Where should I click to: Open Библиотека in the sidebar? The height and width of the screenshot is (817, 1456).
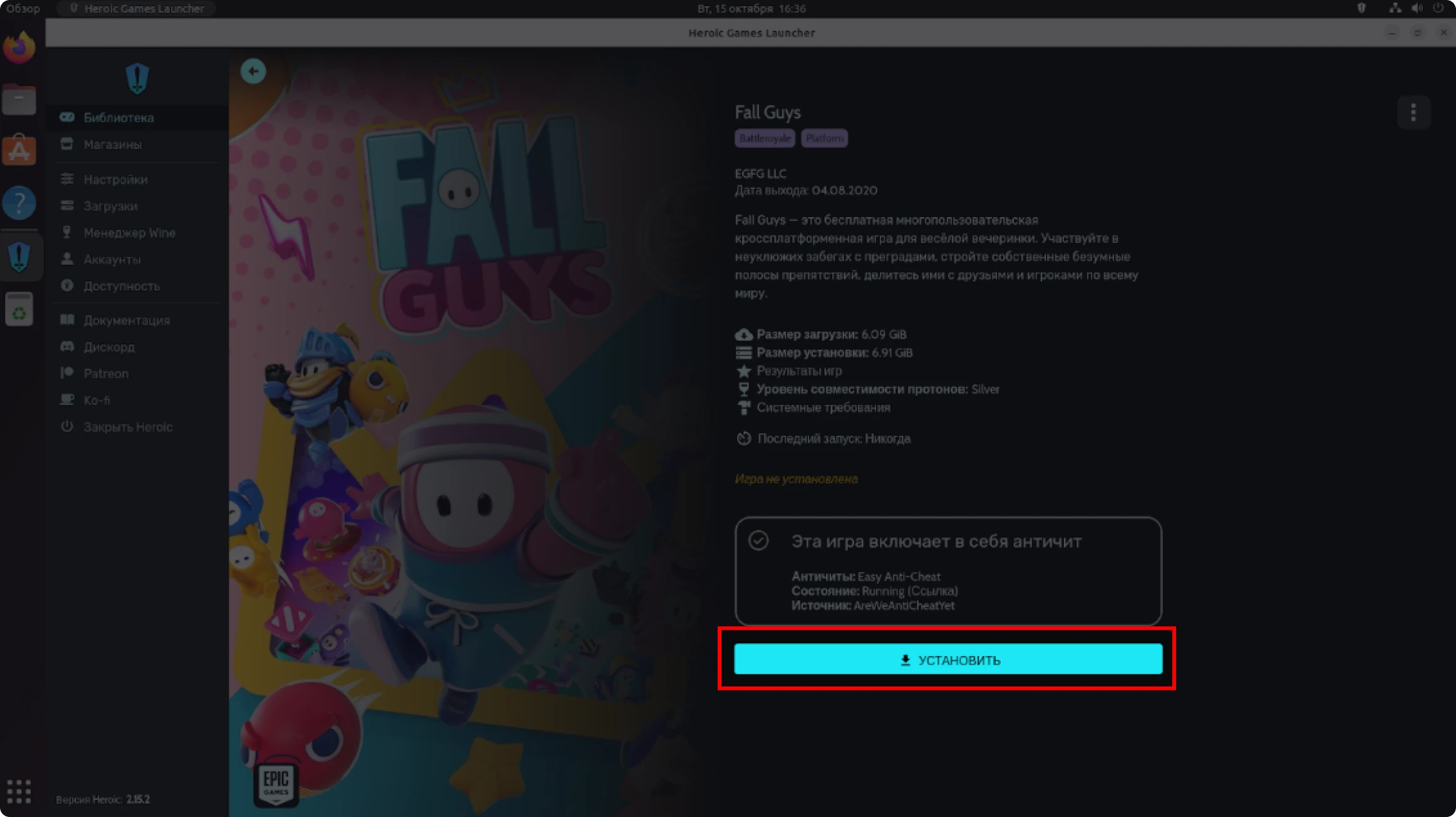click(118, 118)
